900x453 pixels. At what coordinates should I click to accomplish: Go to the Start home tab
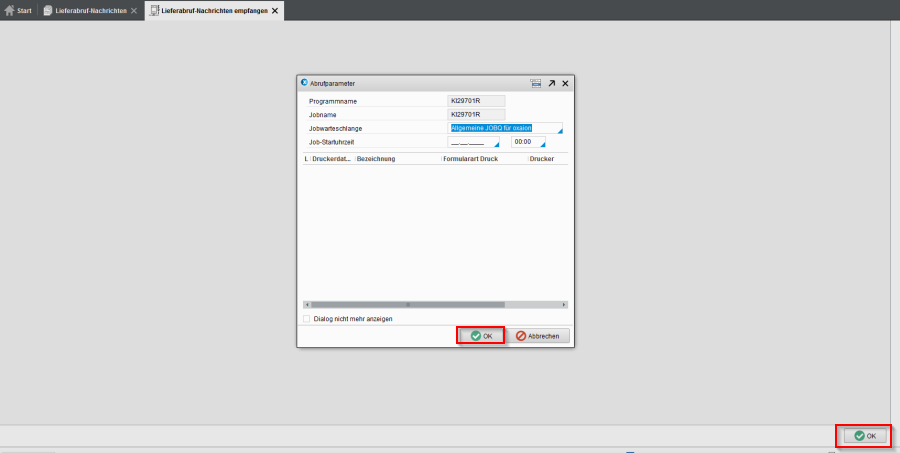[x=19, y=10]
